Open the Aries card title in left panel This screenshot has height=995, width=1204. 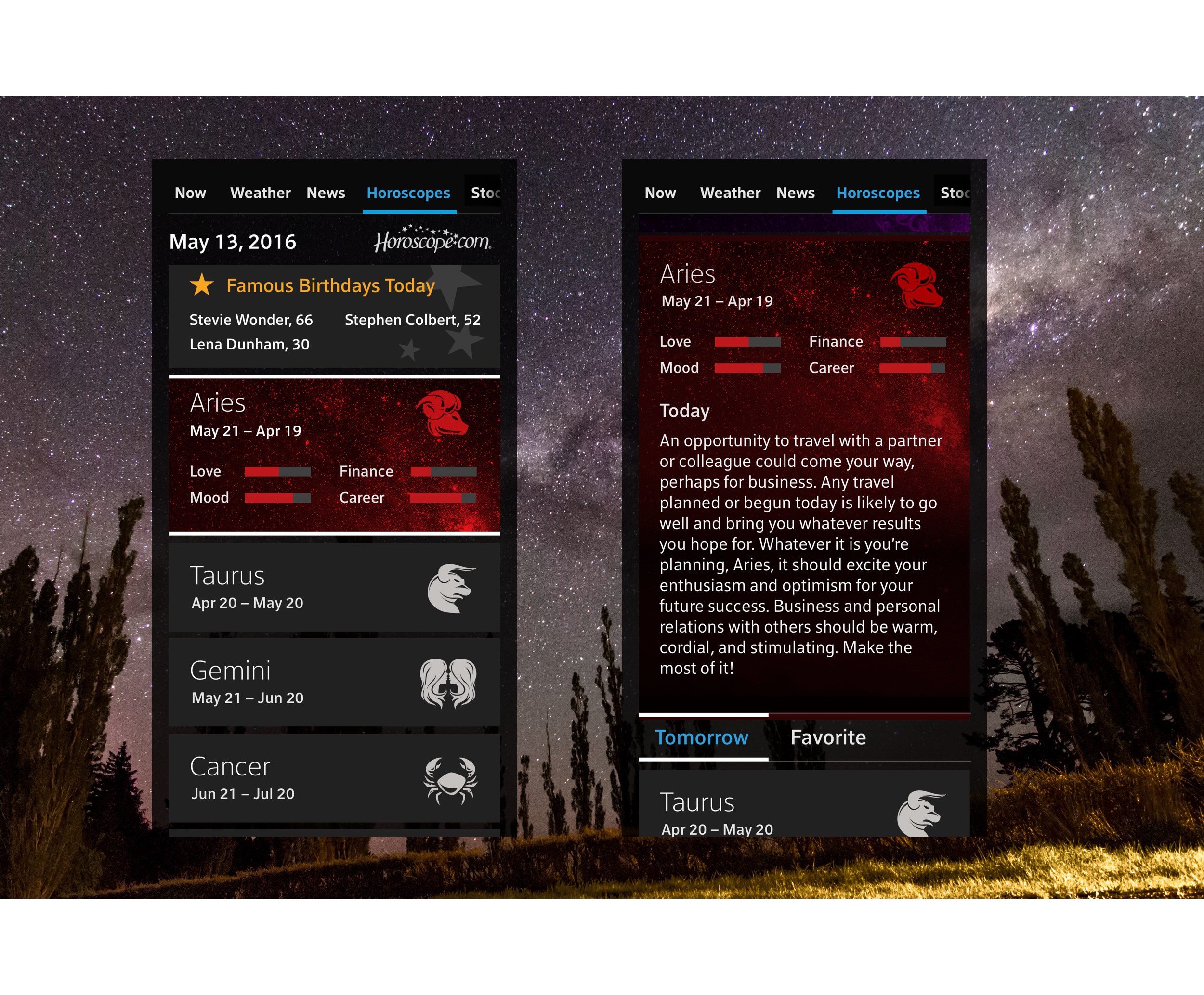(218, 403)
